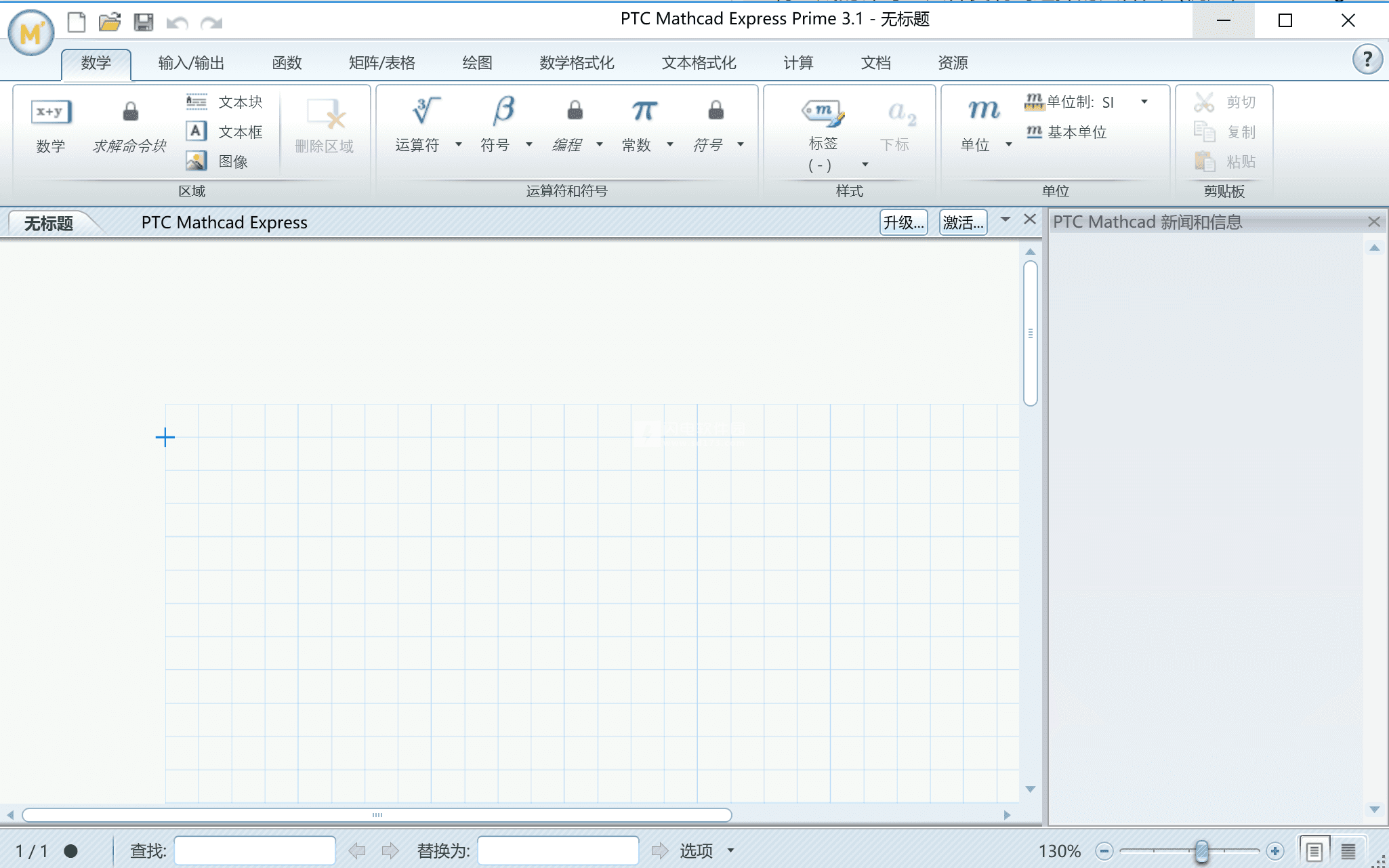
Task: Open the 单位 units m icon
Action: point(983,110)
